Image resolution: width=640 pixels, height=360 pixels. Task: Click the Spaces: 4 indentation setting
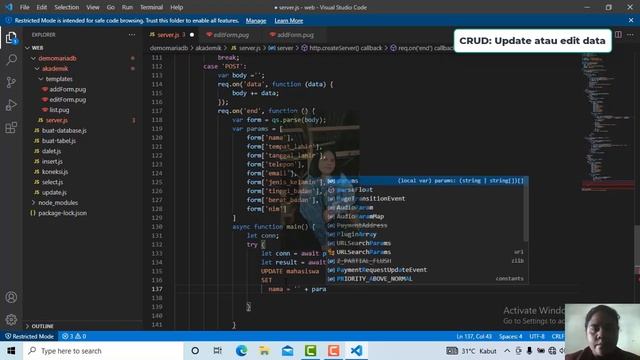pos(510,336)
